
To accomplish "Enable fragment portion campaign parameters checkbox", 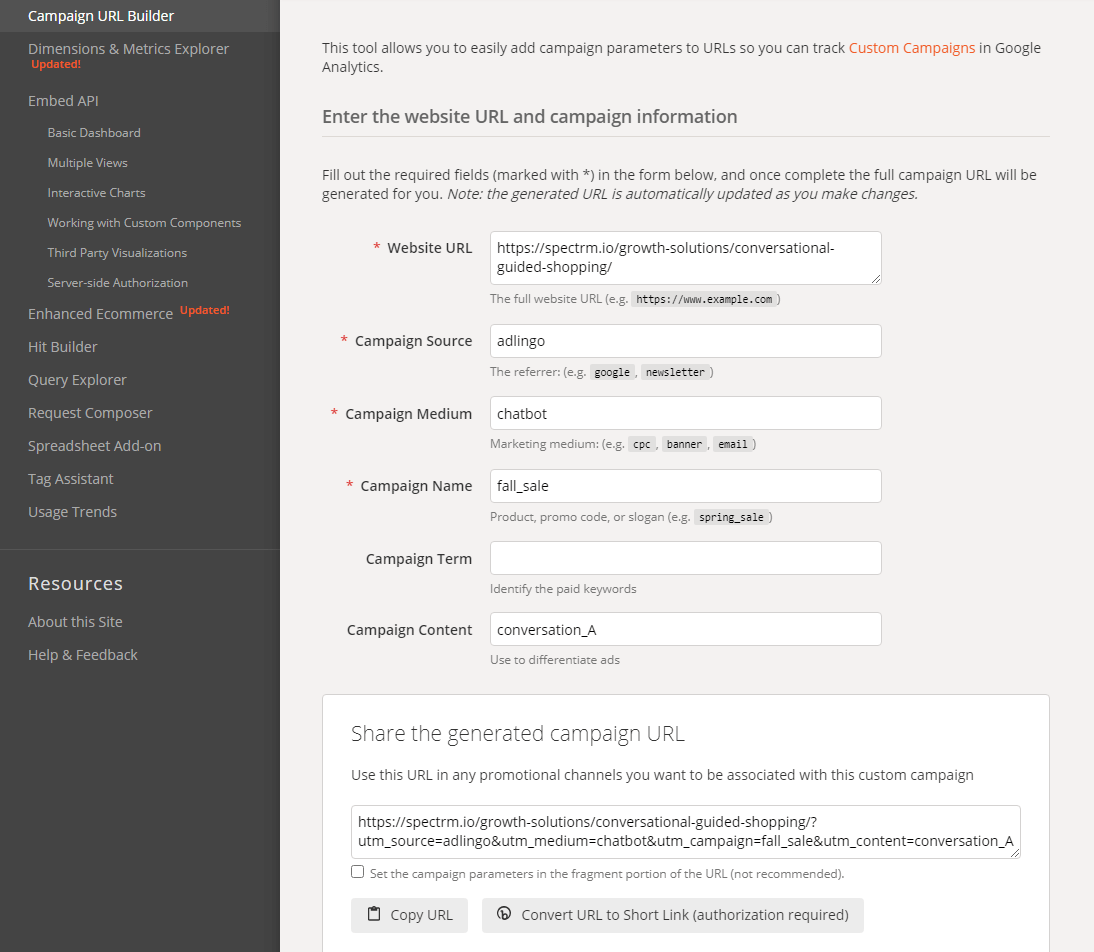I will (x=358, y=872).
